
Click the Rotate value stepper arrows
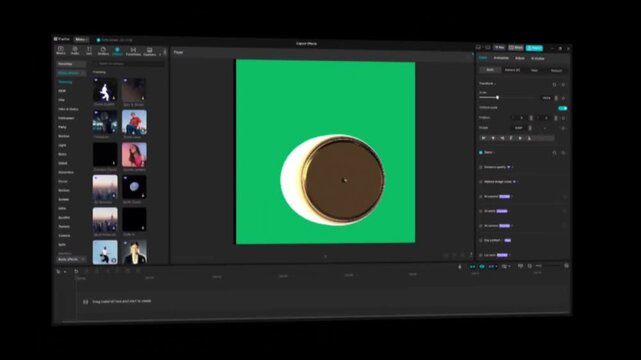(x=530, y=128)
